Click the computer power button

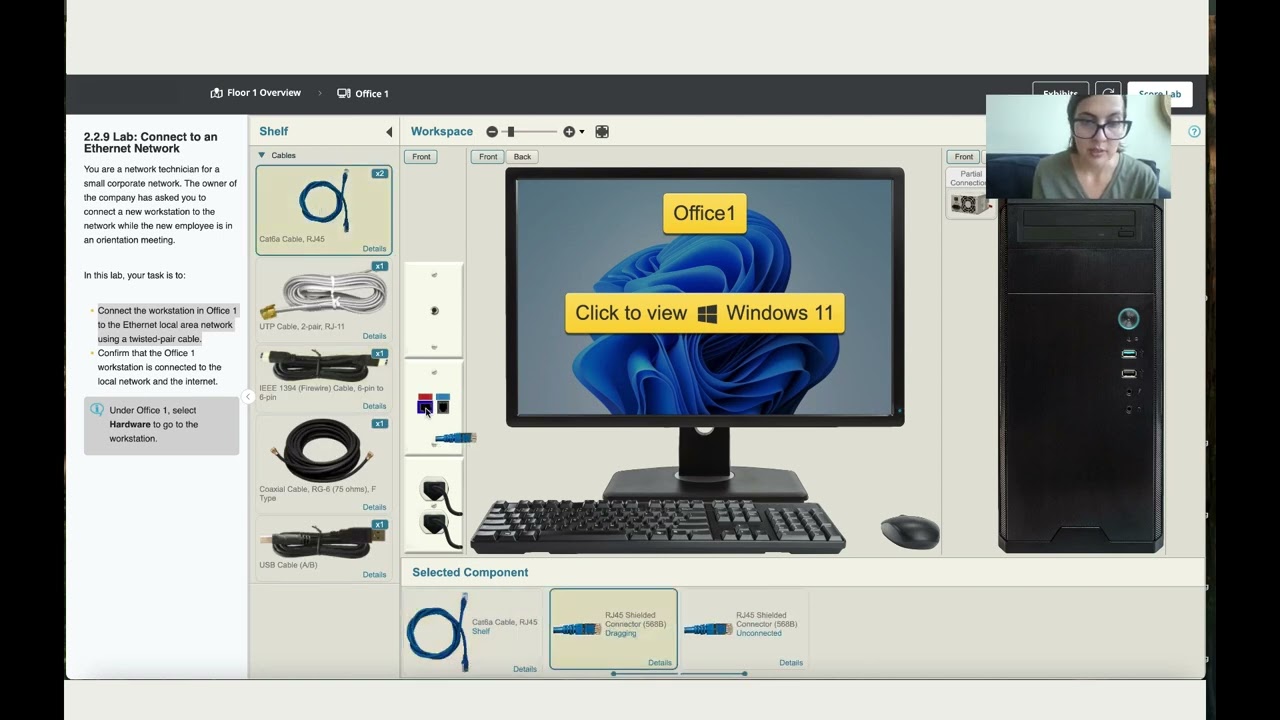click(1128, 319)
